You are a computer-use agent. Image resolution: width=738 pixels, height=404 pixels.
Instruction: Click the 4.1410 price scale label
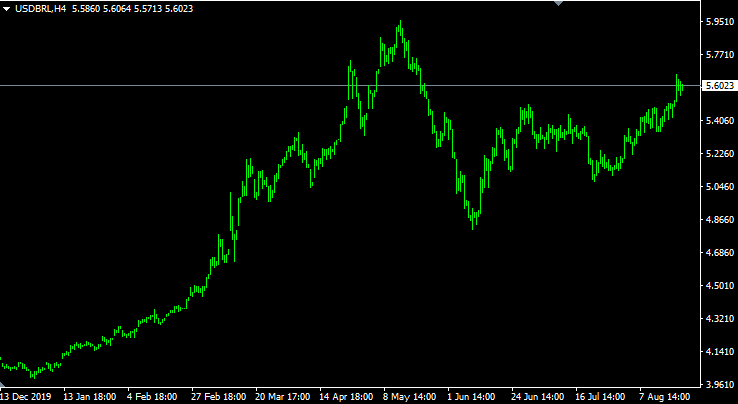point(720,351)
